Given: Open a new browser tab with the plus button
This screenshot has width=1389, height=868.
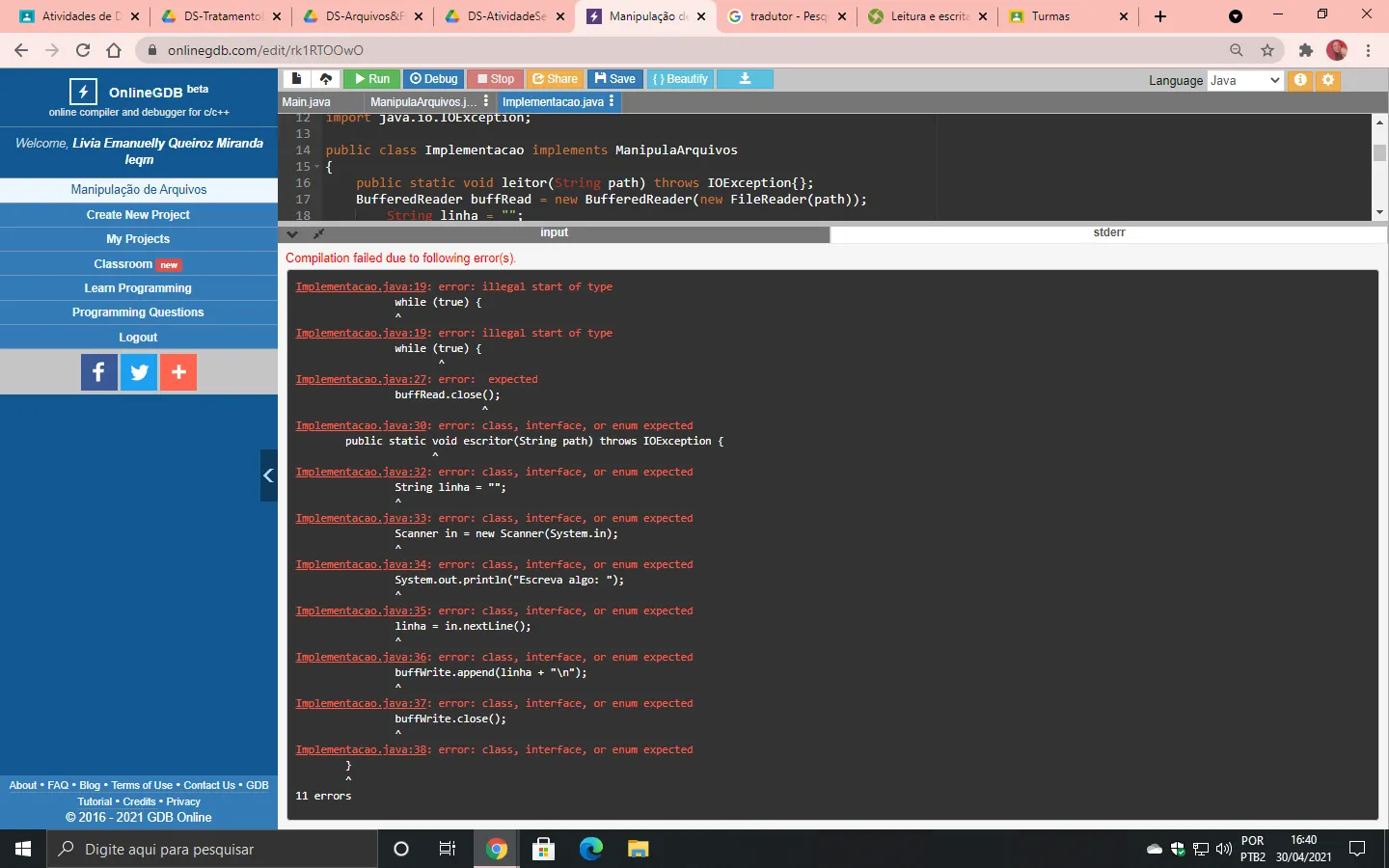Looking at the screenshot, I should tap(1160, 16).
